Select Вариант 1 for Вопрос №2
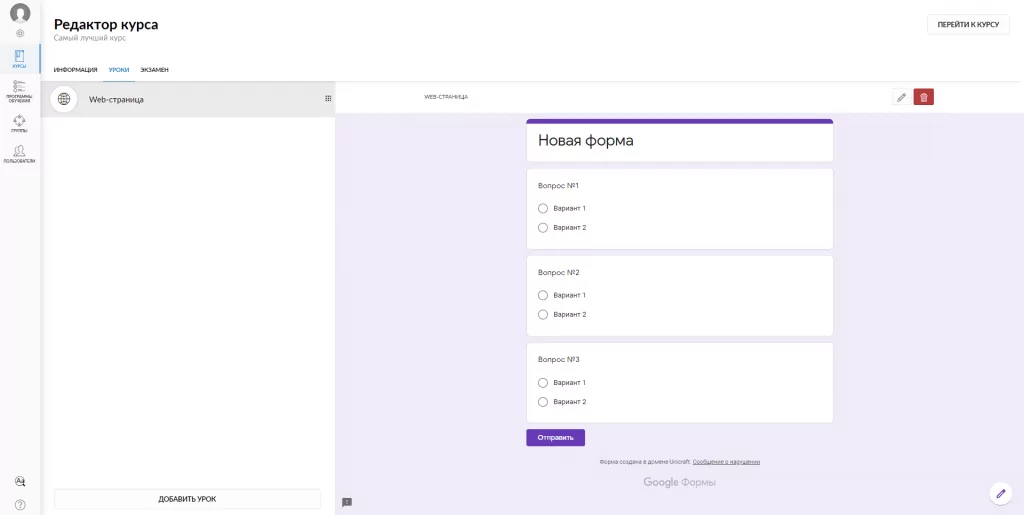1024x515 pixels. [543, 295]
